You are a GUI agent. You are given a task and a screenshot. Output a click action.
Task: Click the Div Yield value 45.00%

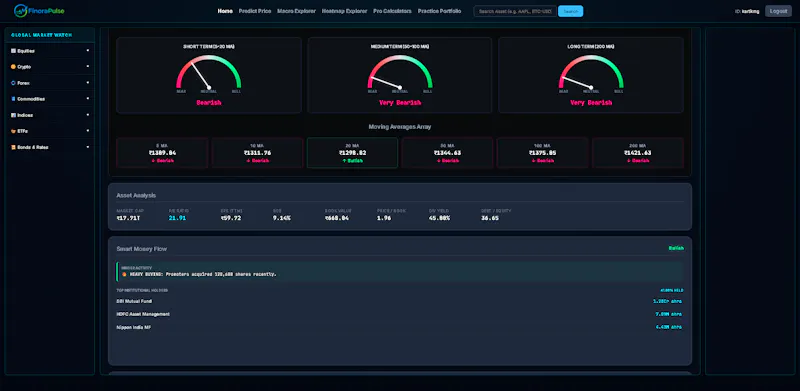pos(439,218)
